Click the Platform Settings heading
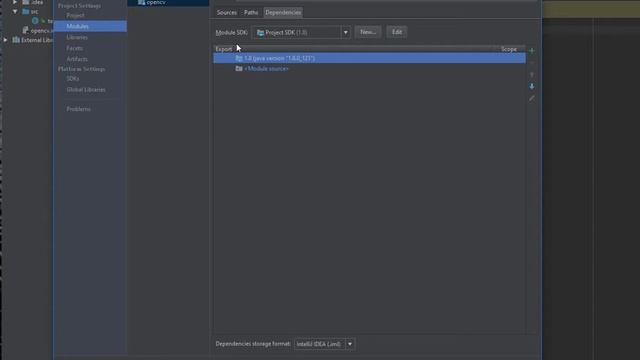 tap(81, 69)
